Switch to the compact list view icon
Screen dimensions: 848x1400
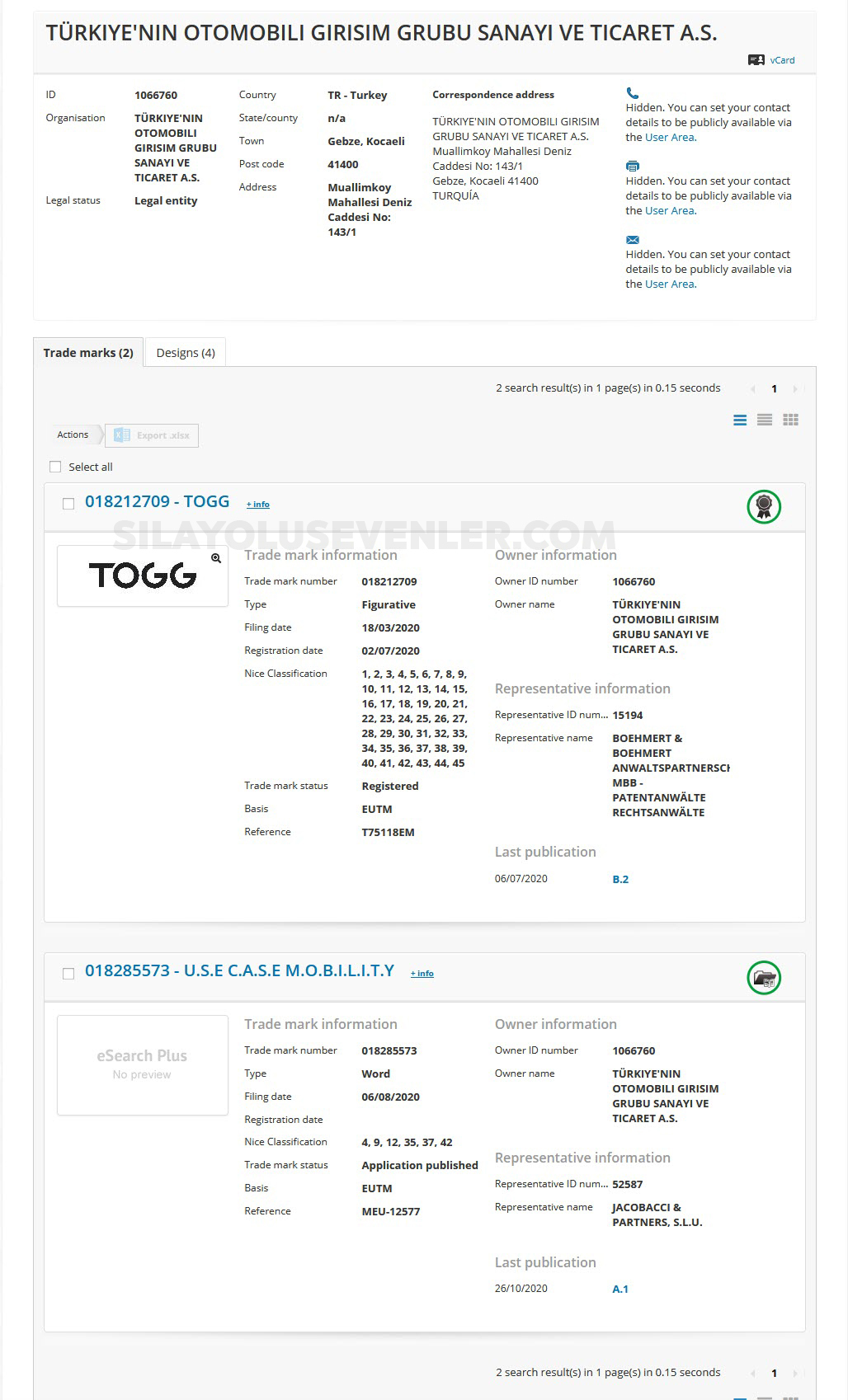(x=765, y=420)
